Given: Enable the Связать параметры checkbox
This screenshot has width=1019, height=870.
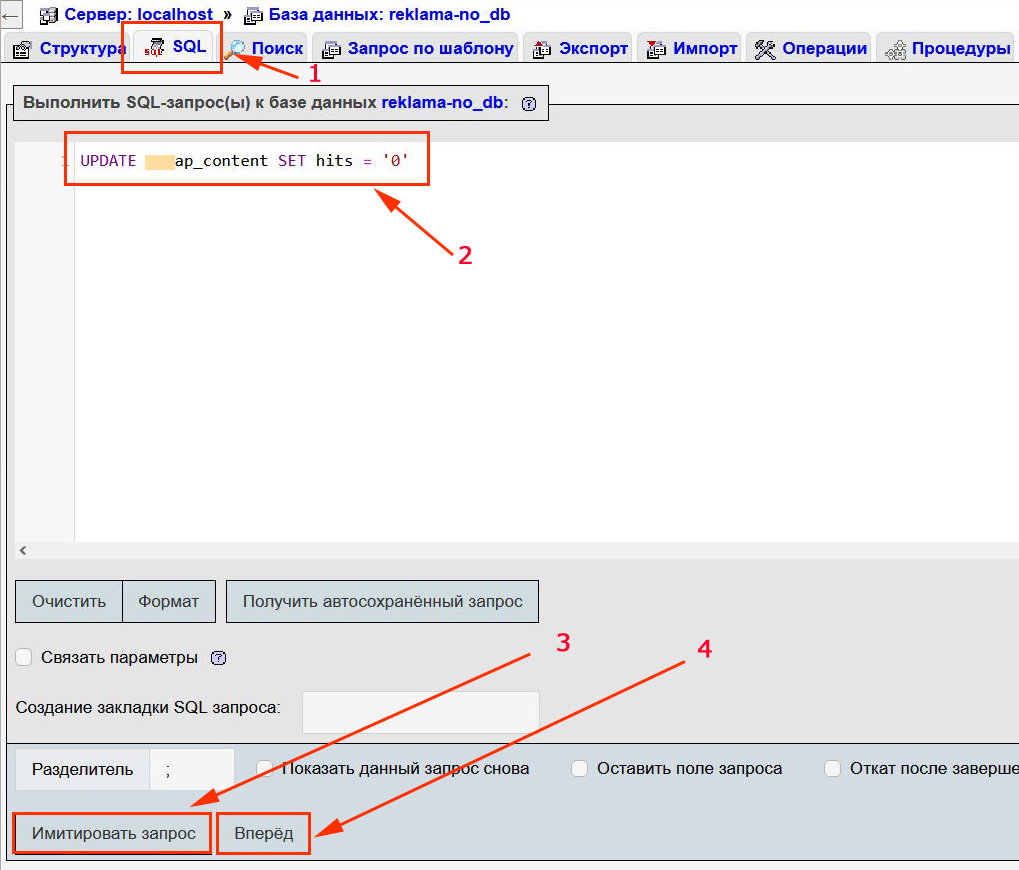Looking at the screenshot, I should 24,657.
